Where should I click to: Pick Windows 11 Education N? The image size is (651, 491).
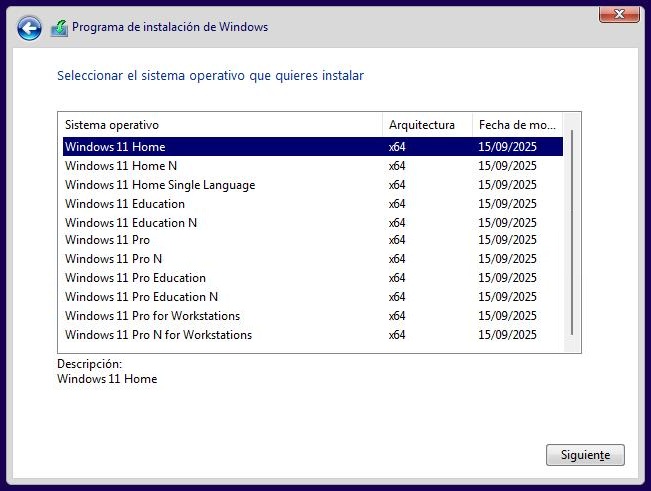point(313,222)
